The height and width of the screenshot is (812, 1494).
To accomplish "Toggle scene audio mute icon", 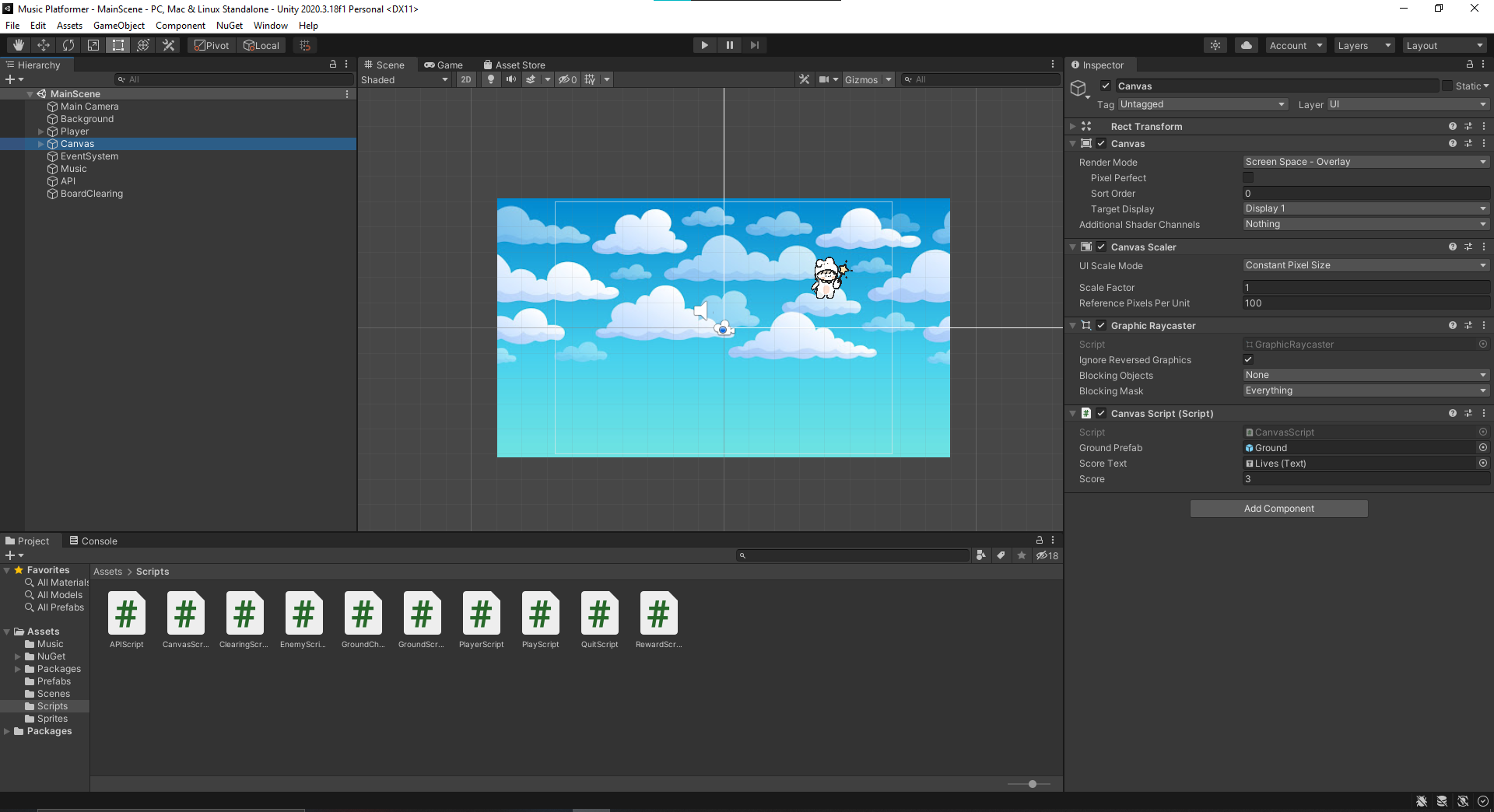I will [511, 79].
